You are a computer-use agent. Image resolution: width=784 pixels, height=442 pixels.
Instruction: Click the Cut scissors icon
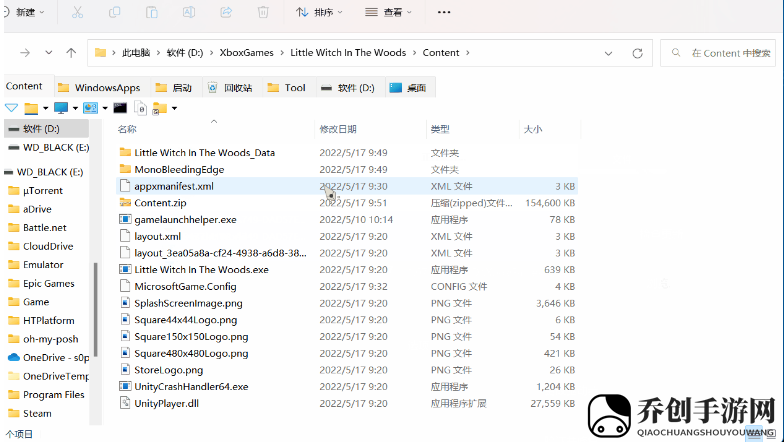[77, 12]
